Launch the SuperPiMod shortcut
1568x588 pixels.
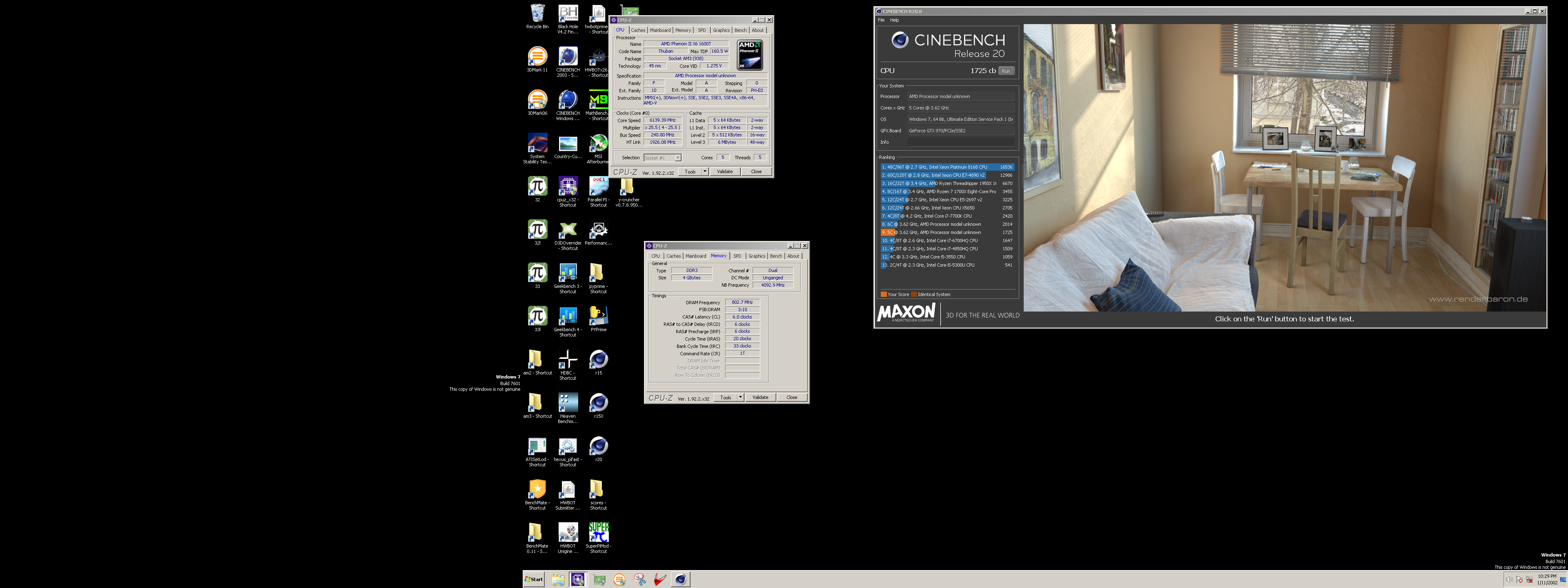tap(598, 537)
